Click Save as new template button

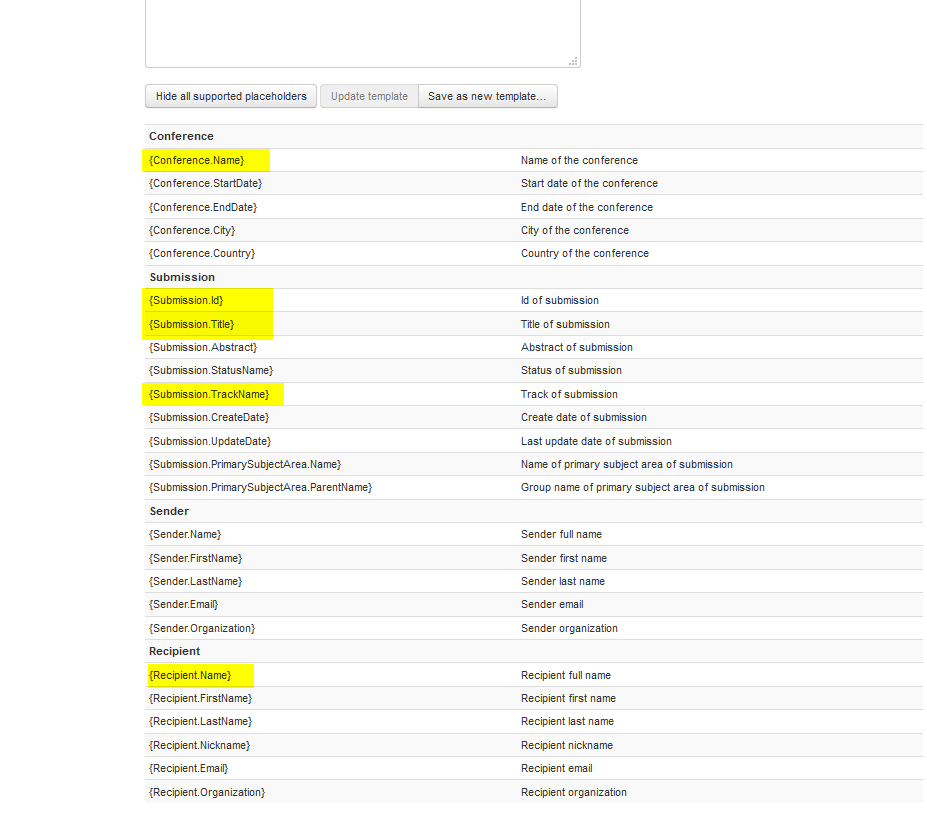tap(487, 96)
